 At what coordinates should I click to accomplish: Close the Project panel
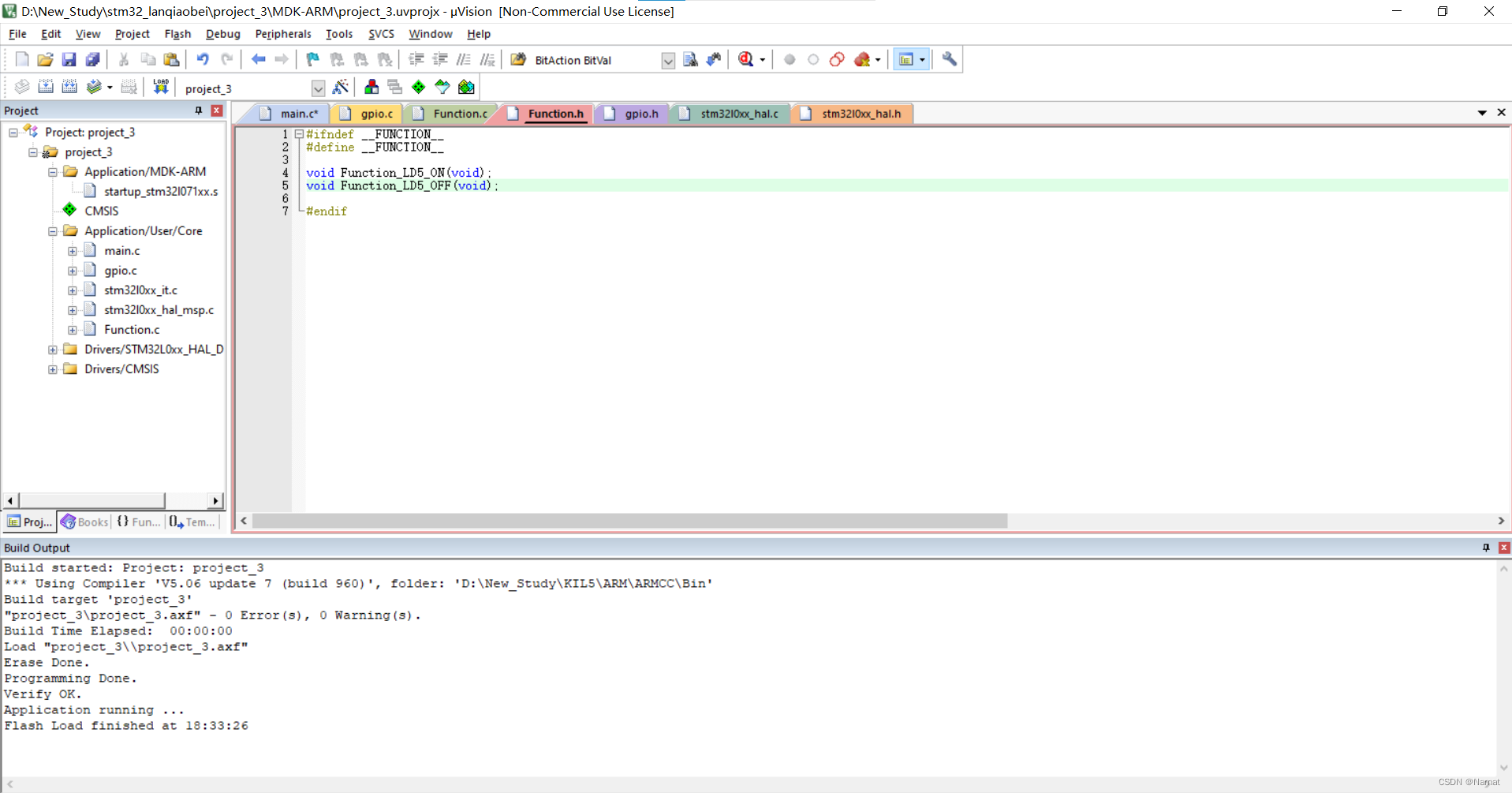(x=217, y=110)
